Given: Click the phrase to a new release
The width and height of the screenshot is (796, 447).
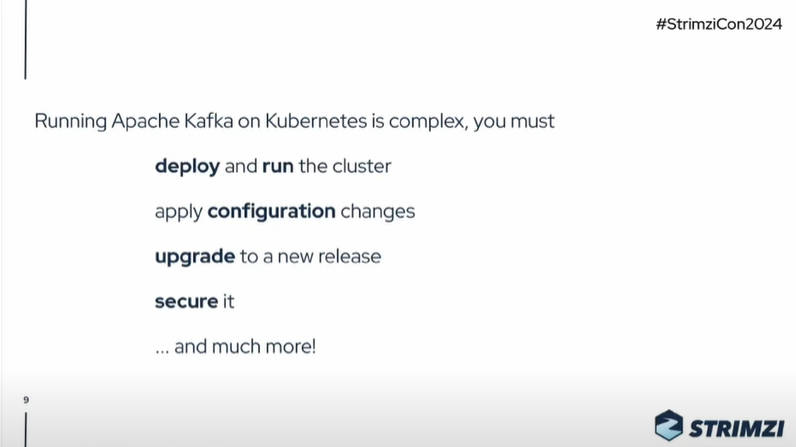Looking at the screenshot, I should click(311, 257).
